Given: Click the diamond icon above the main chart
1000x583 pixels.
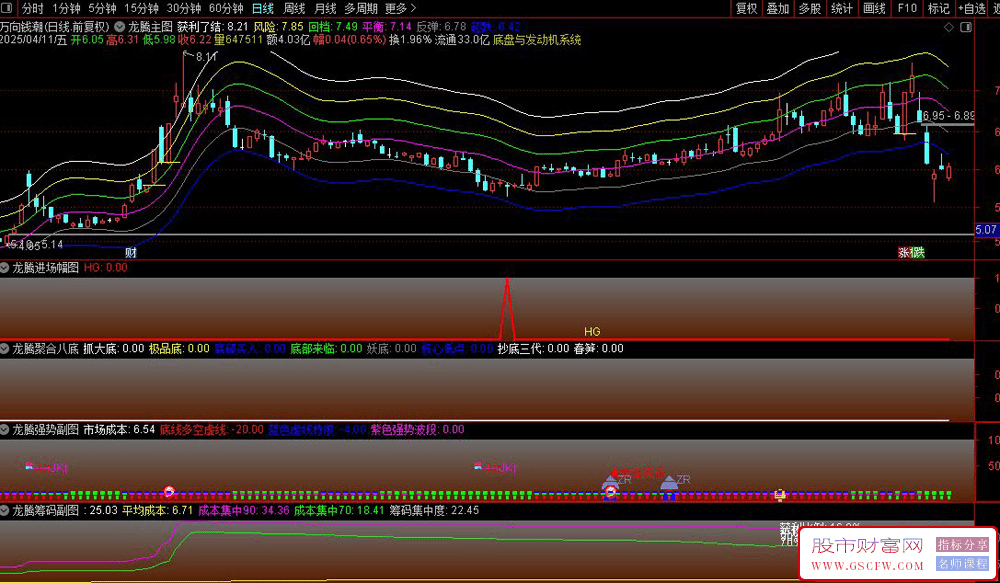Looking at the screenshot, I should (949, 27).
